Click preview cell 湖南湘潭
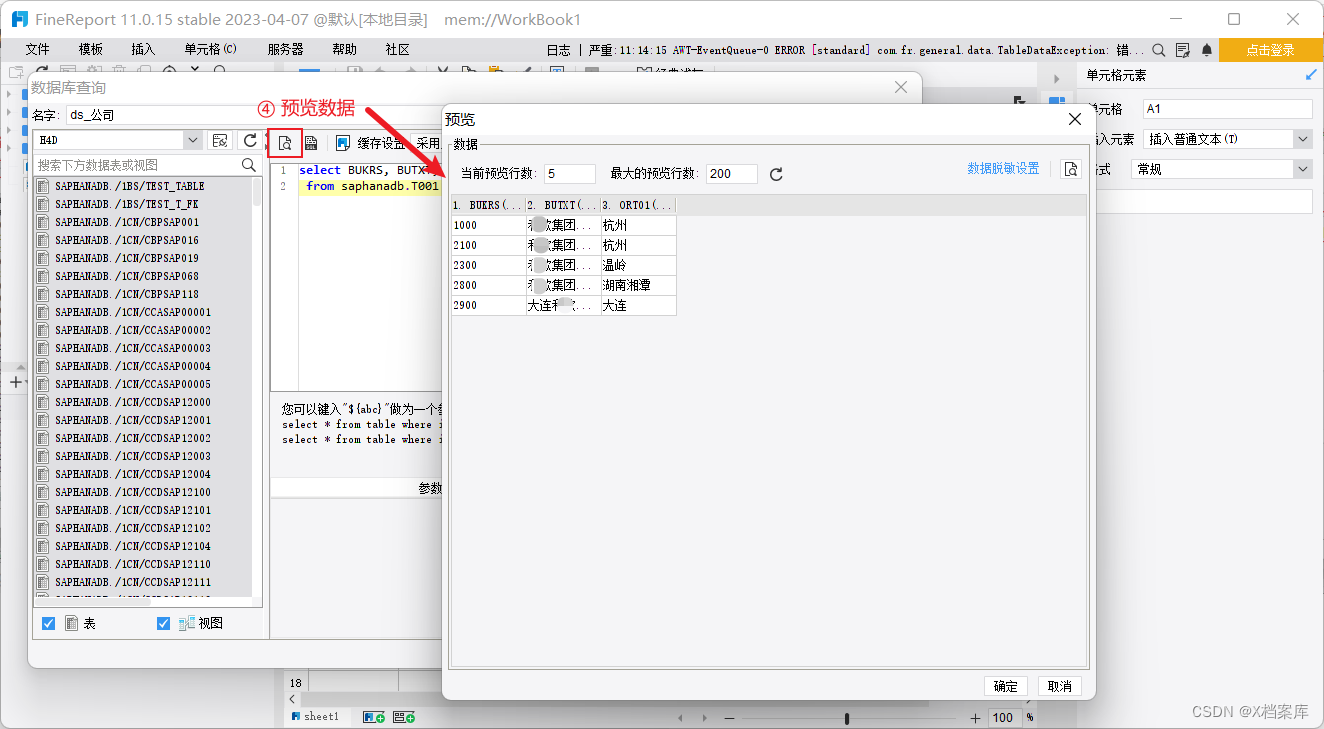The width and height of the screenshot is (1324, 729). 638,285
